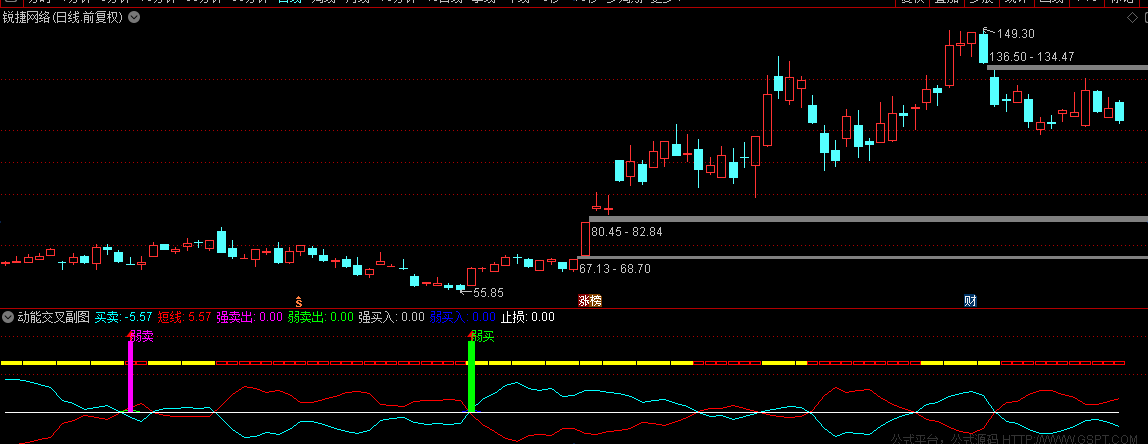The height and width of the screenshot is (444, 1148).
Task: Open the 财 financial report tag
Action: (970, 300)
